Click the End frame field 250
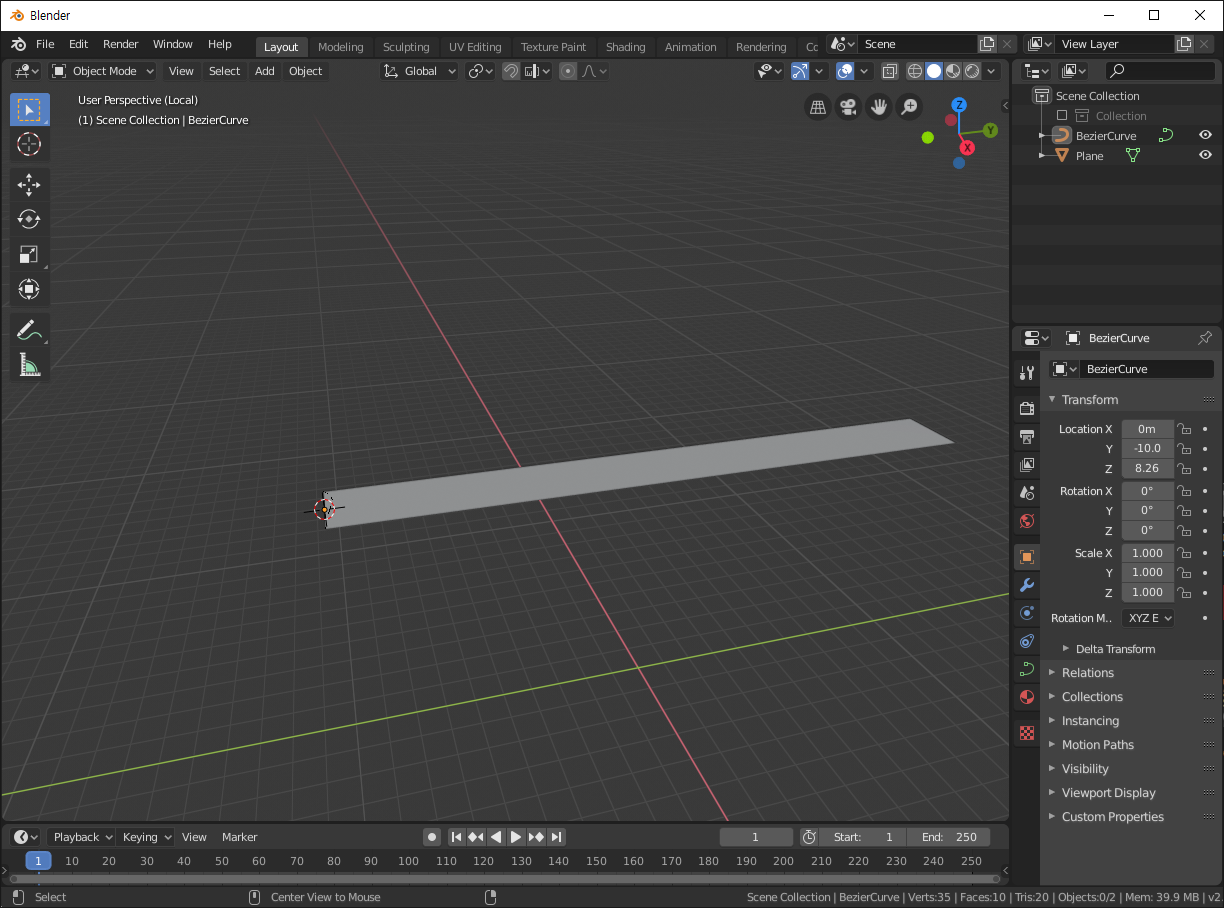 pos(949,837)
